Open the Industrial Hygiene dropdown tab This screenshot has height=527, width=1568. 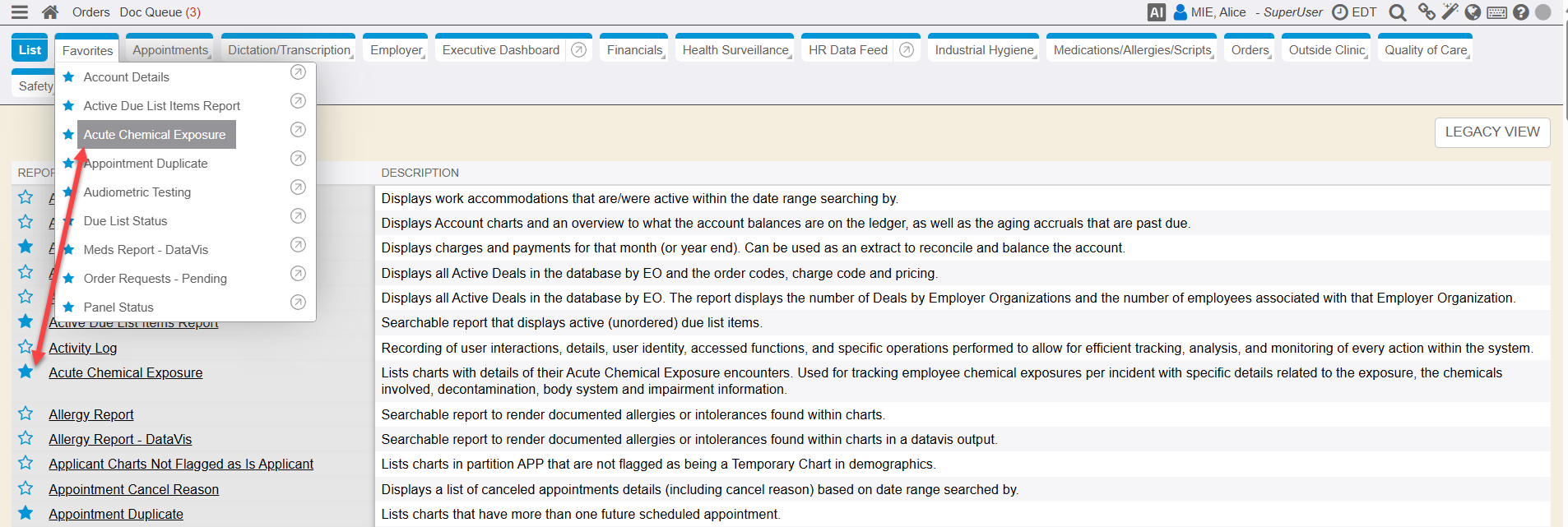984,50
